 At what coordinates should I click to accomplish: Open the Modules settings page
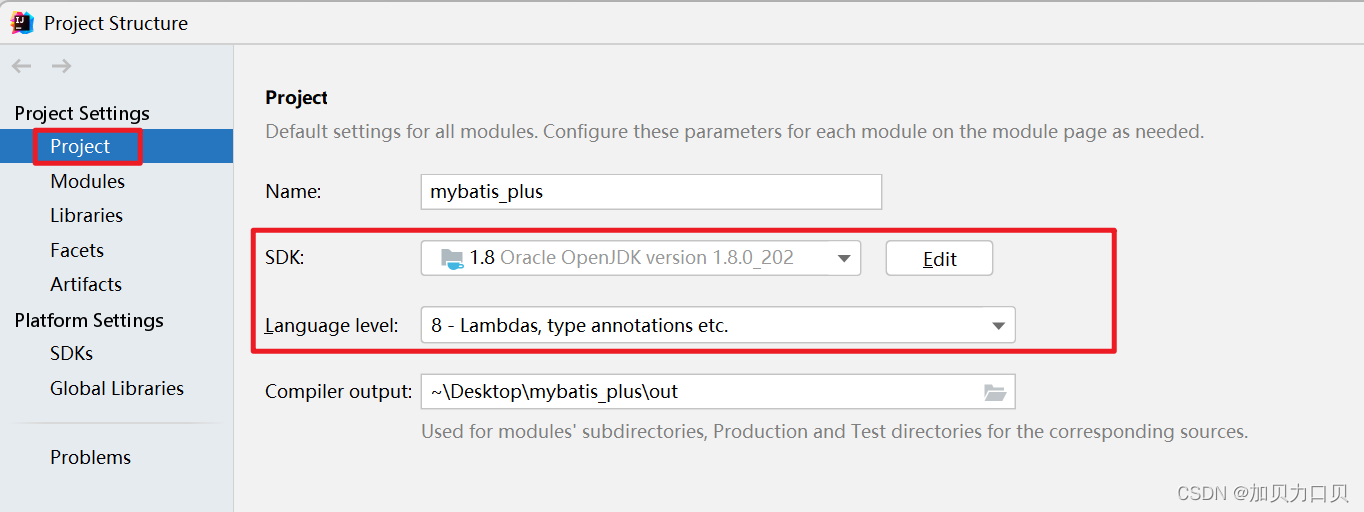coord(87,181)
